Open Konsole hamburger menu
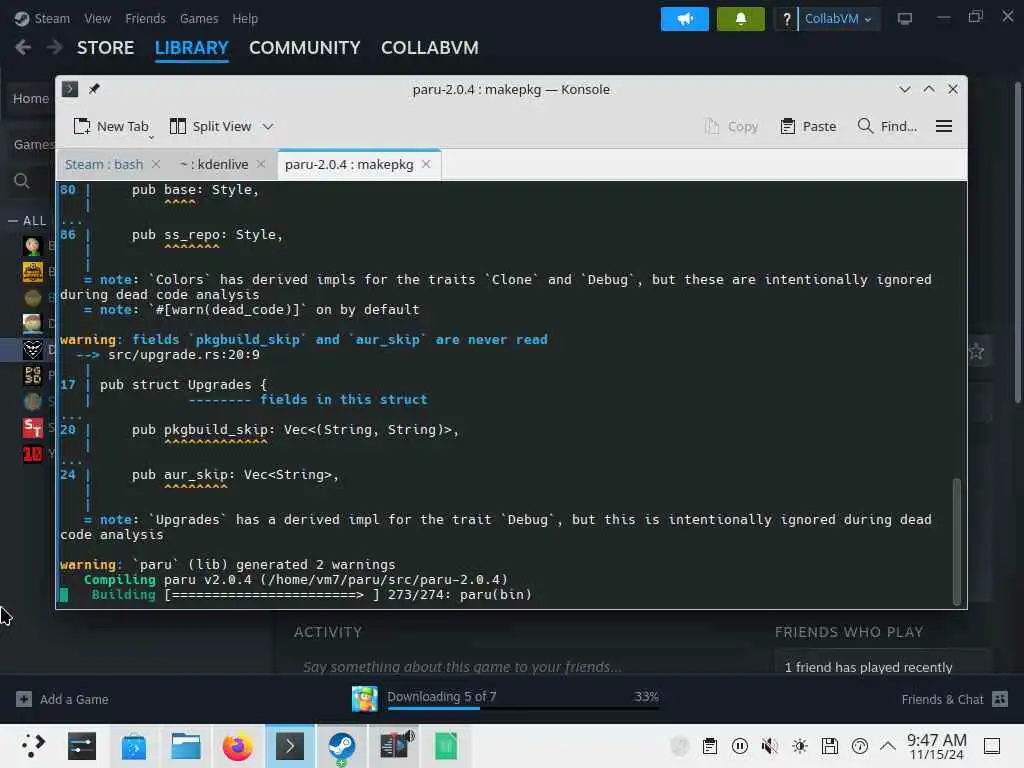This screenshot has width=1024, height=768. 944,126
